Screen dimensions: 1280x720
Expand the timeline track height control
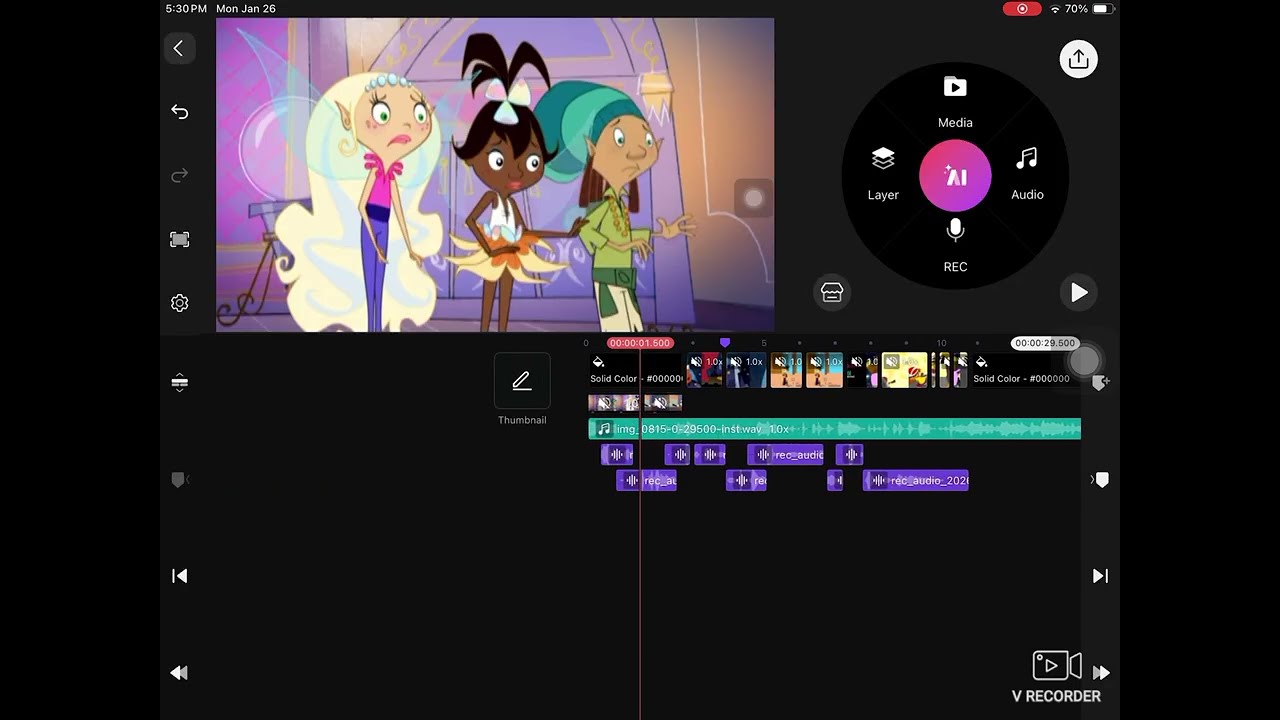coord(180,382)
